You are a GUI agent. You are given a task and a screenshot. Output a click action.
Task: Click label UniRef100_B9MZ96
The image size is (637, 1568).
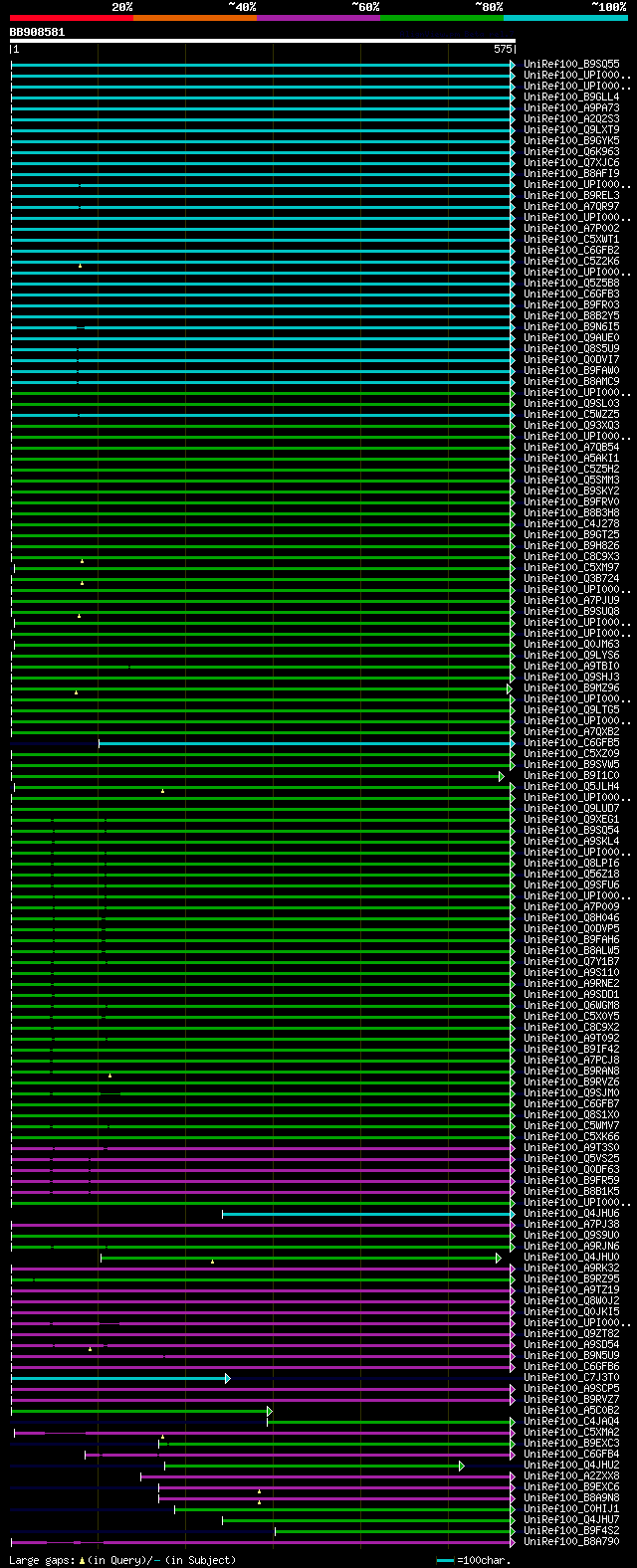571,687
